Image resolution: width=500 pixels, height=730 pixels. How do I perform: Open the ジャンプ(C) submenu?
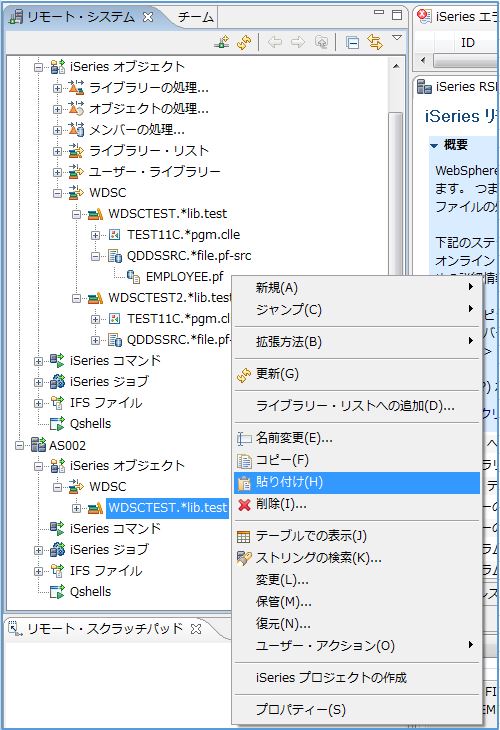357,310
